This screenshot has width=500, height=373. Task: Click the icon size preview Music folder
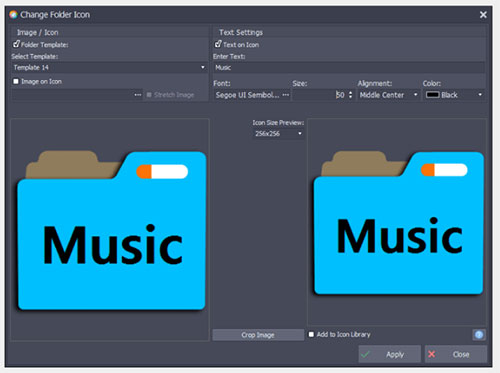[x=398, y=223]
